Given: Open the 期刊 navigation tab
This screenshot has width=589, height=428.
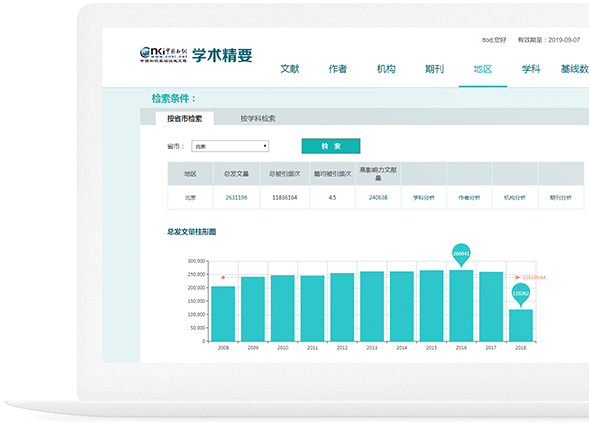Looking at the screenshot, I should pyautogui.click(x=434, y=69).
